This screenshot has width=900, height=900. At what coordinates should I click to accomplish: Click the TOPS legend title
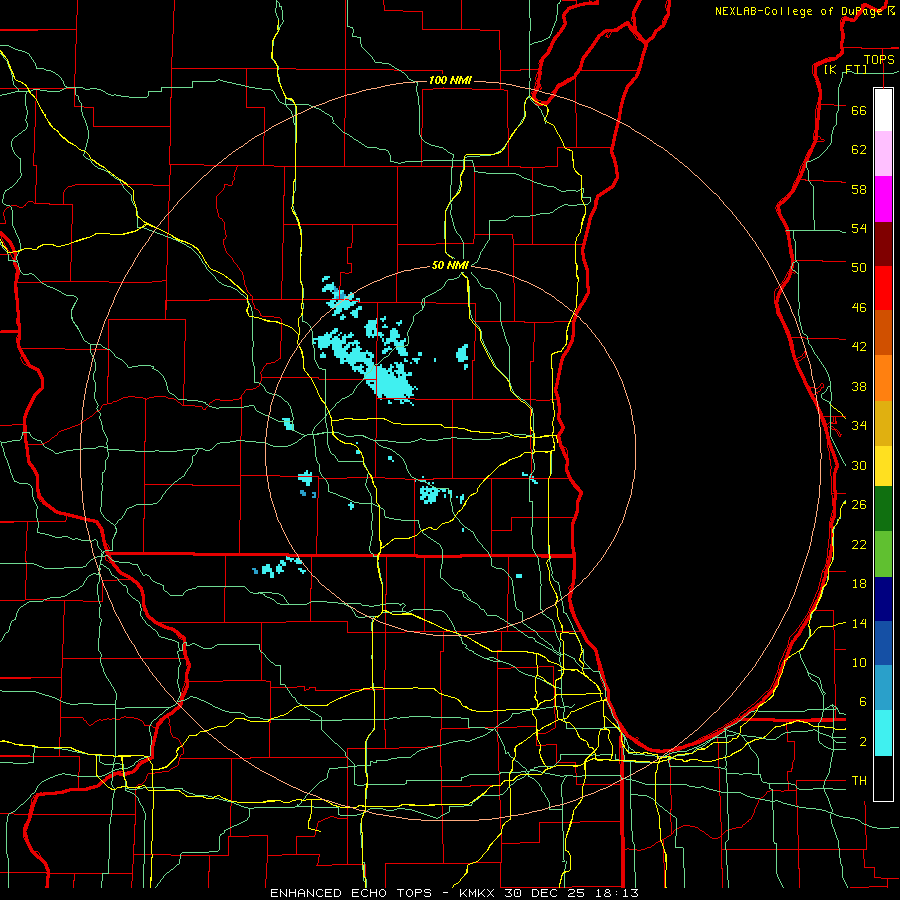pyautogui.click(x=879, y=60)
